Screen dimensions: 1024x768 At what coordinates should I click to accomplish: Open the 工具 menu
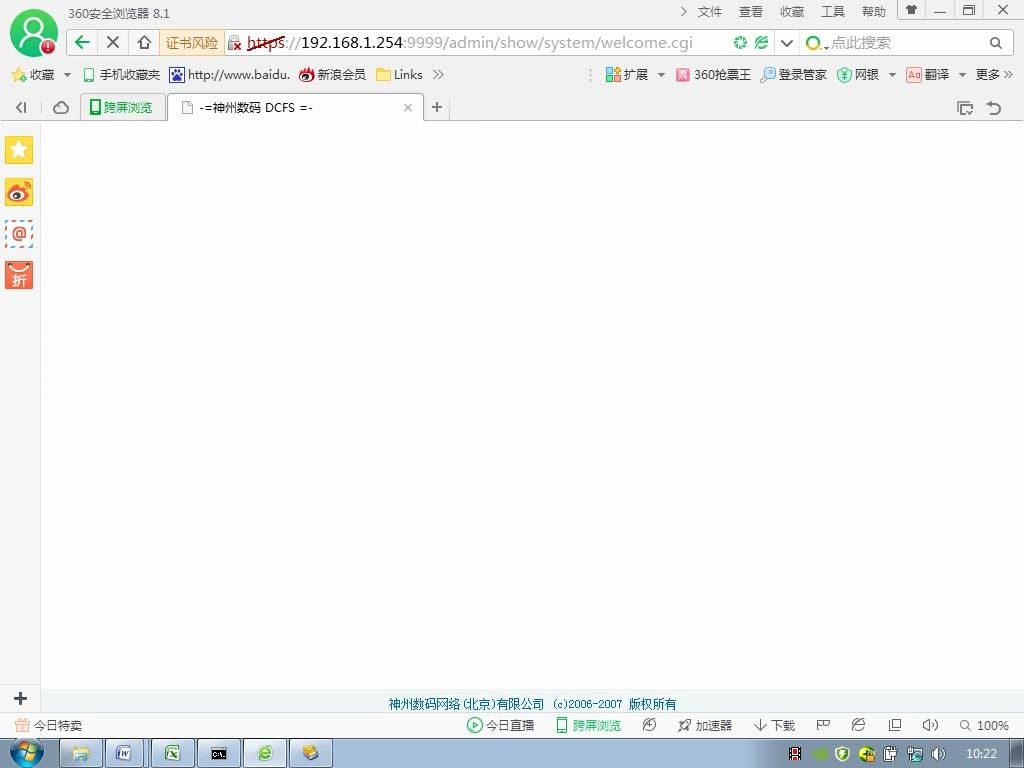(833, 12)
